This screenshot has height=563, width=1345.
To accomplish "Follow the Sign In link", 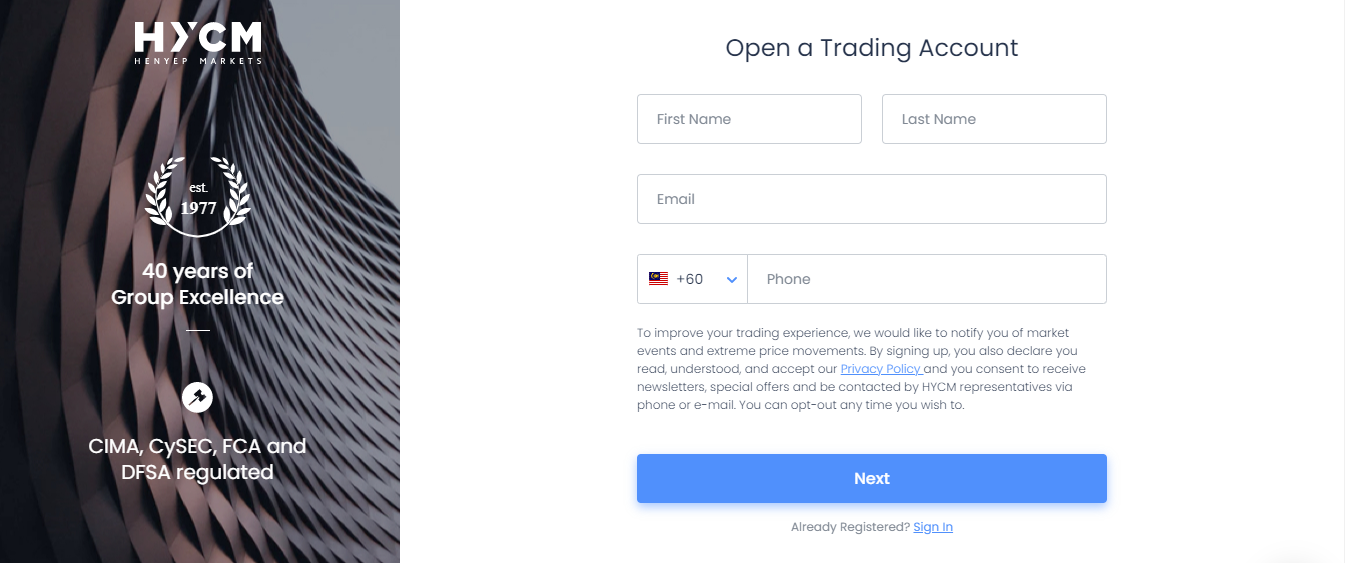I will [933, 527].
